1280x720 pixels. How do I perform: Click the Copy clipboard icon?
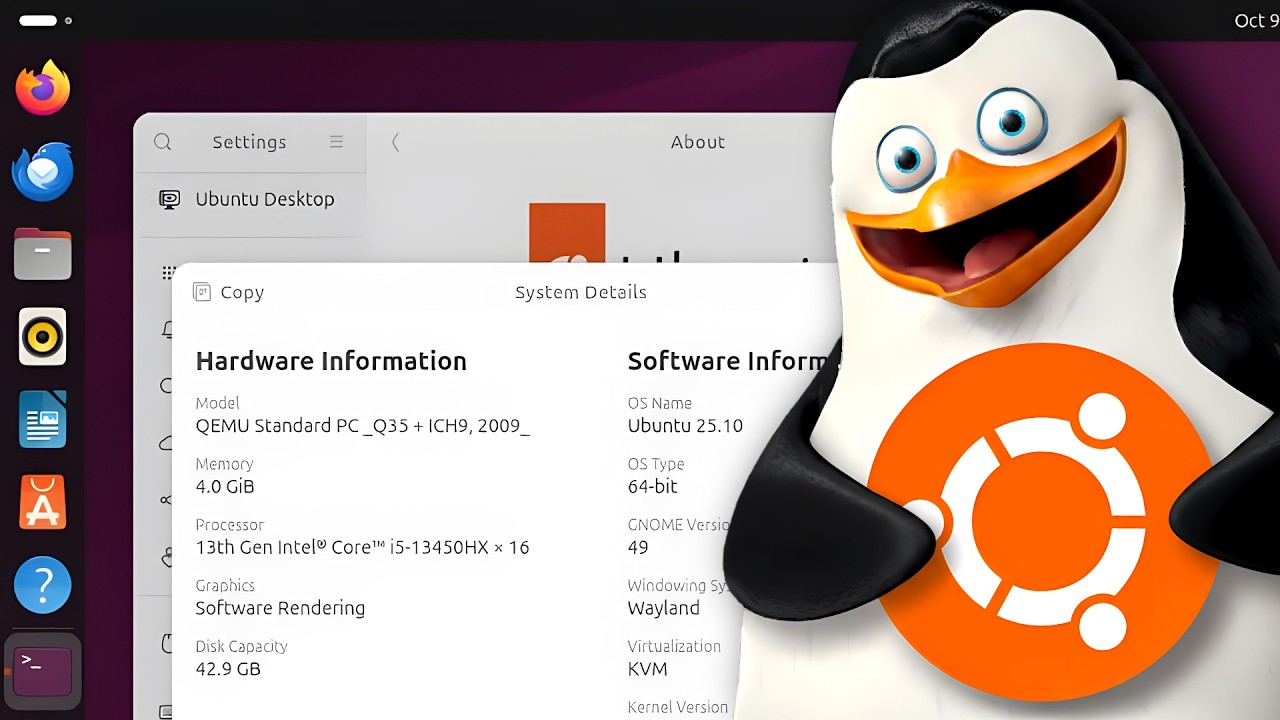click(x=202, y=292)
